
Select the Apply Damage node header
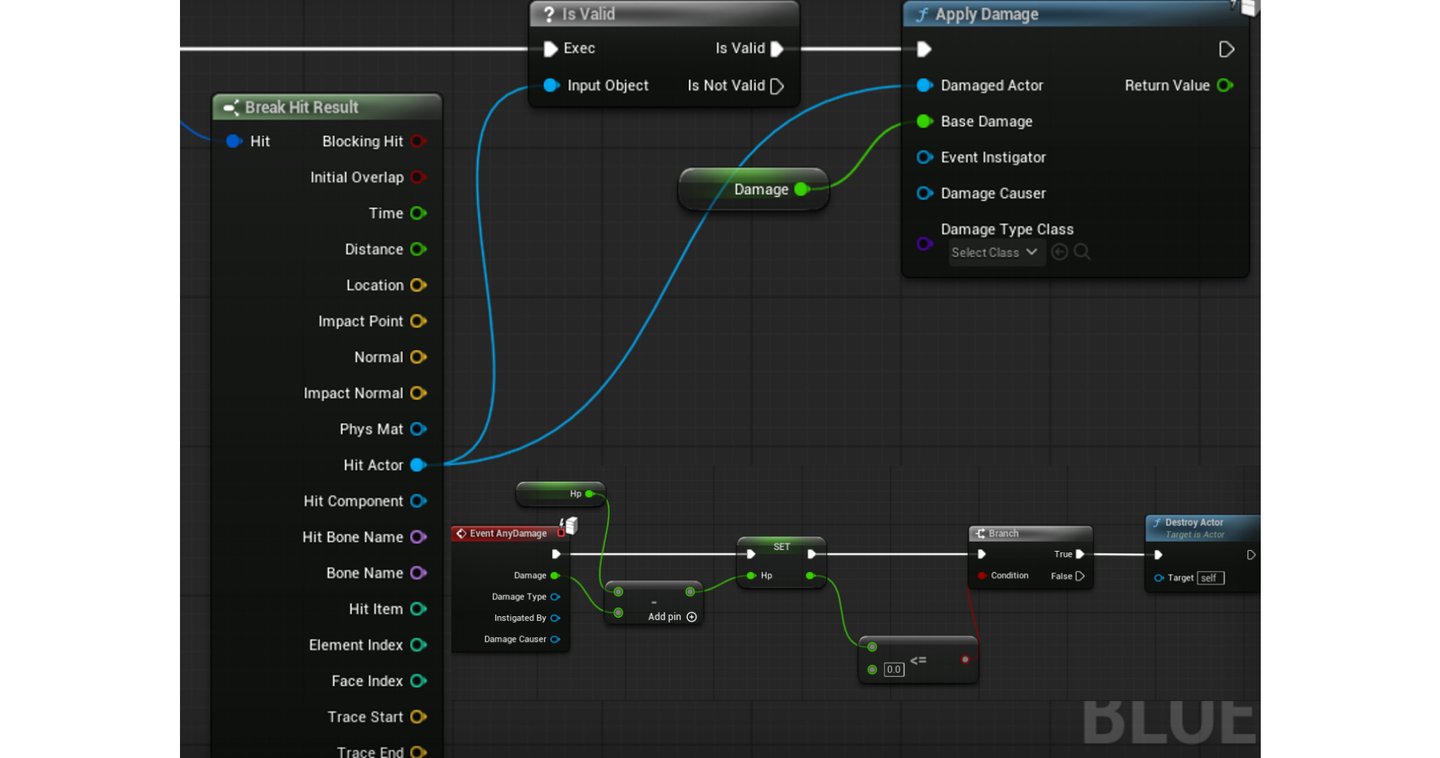1076,14
